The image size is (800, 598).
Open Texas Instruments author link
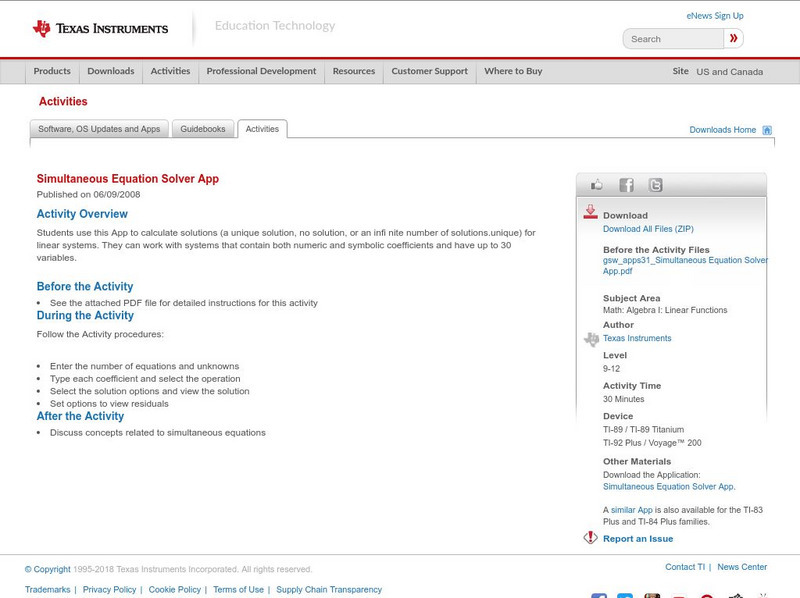637,338
